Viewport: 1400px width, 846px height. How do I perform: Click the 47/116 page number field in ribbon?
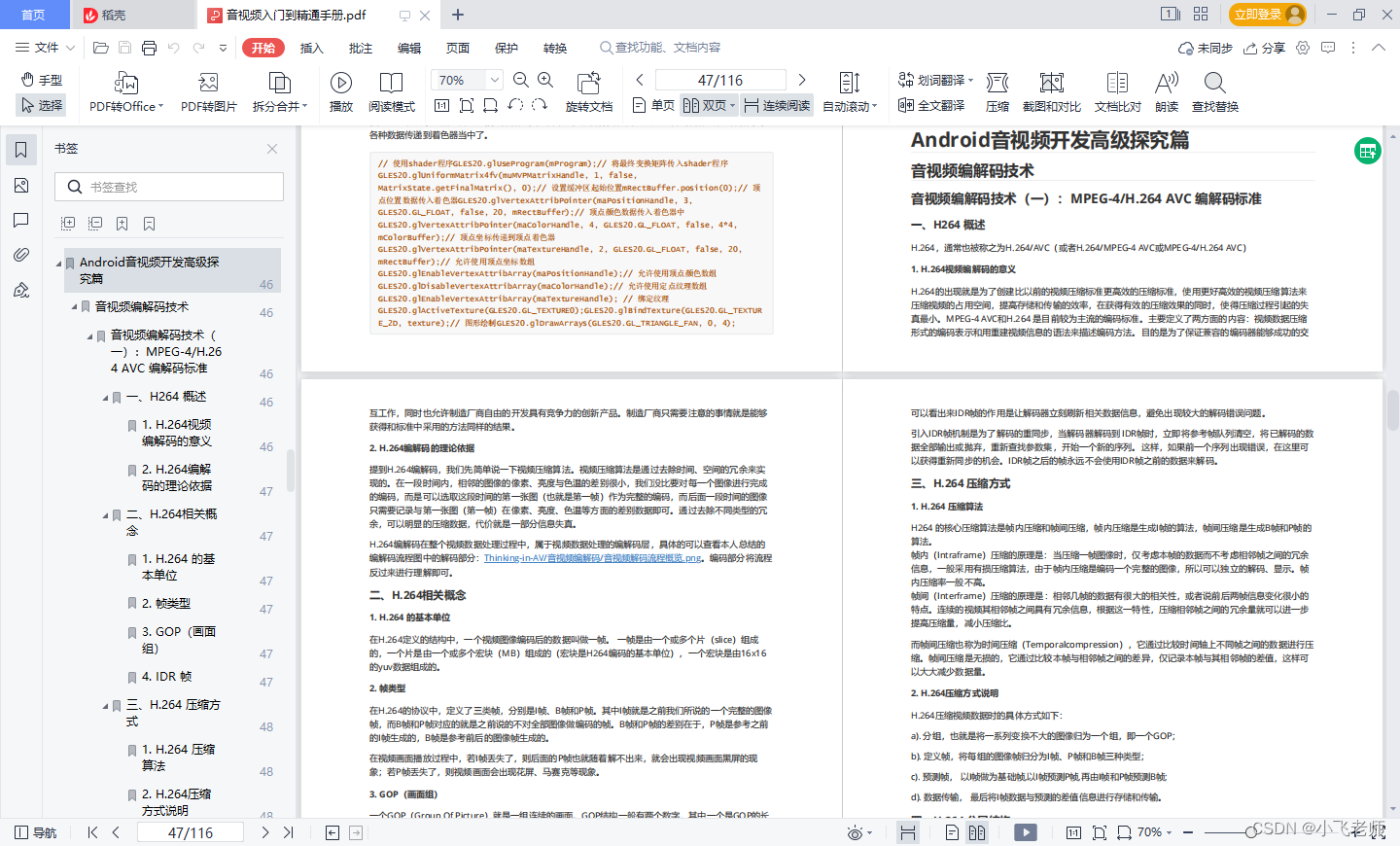click(720, 80)
